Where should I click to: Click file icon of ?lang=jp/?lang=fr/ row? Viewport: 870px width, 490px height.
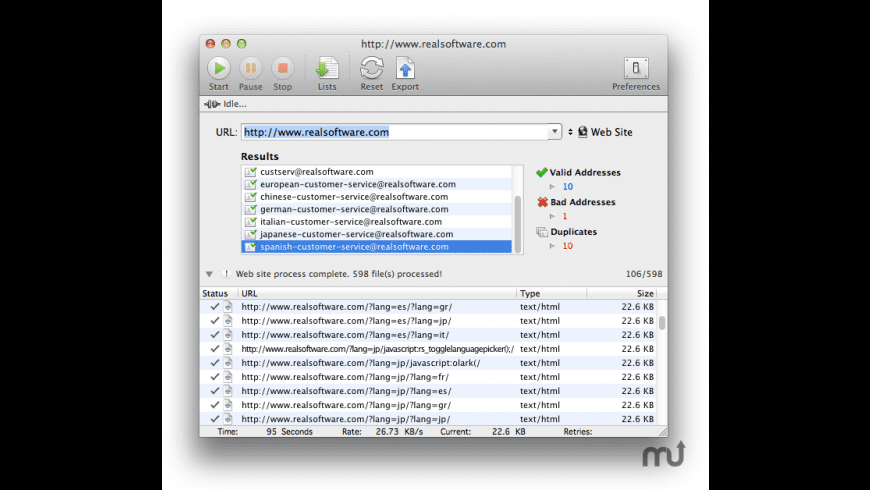tap(228, 377)
